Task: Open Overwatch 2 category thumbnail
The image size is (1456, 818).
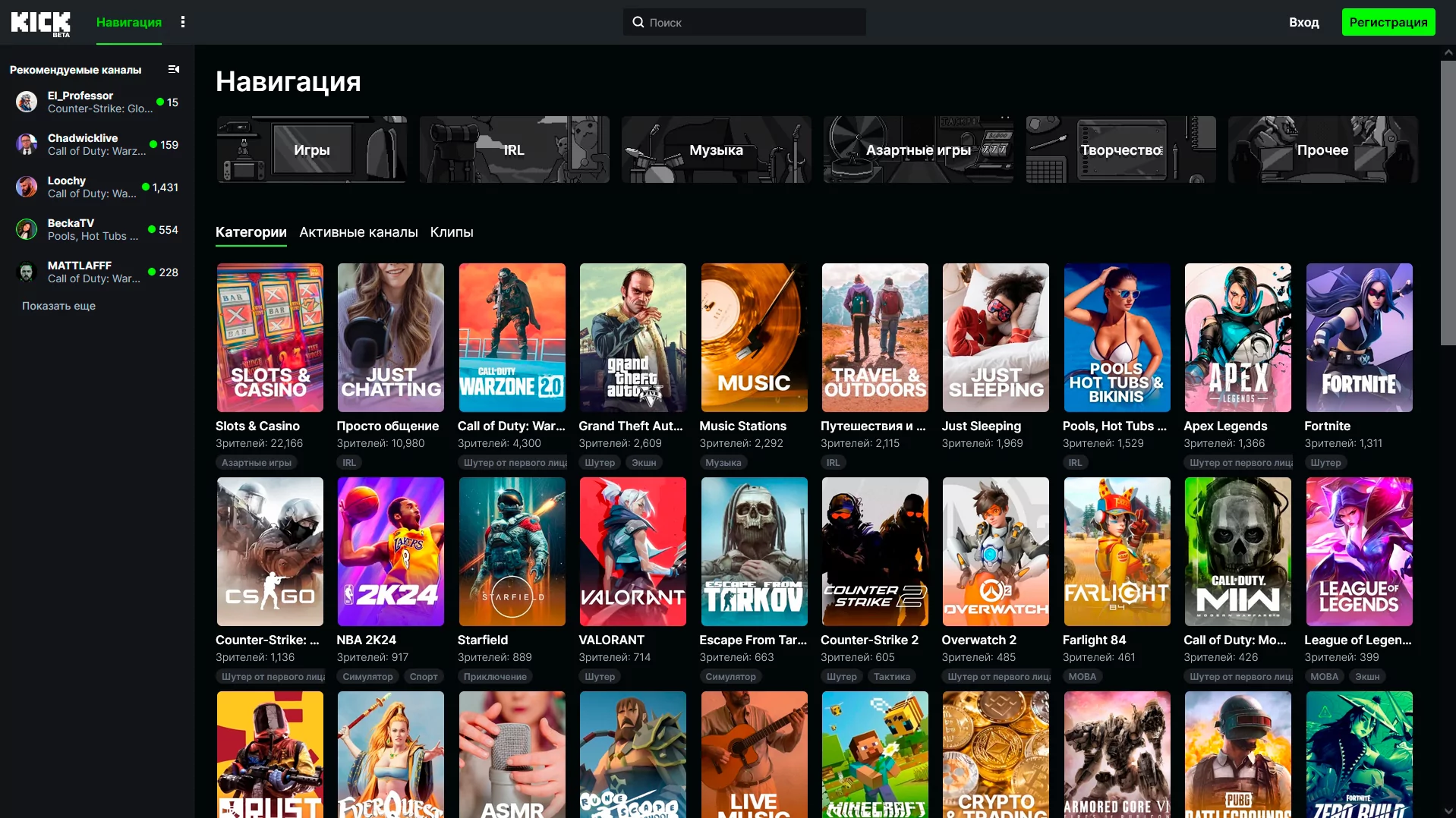Action: (996, 552)
